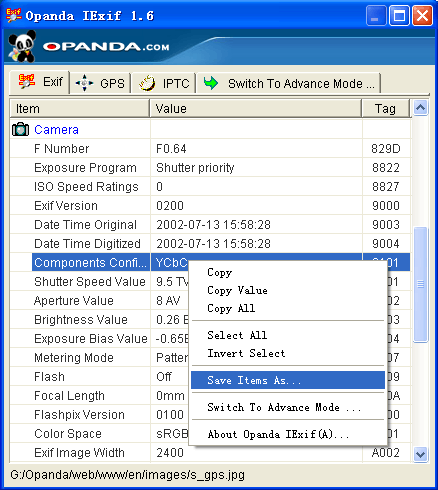Screen dimensions: 438x490
Task: Switch to the GPS tab
Action: (x=100, y=83)
